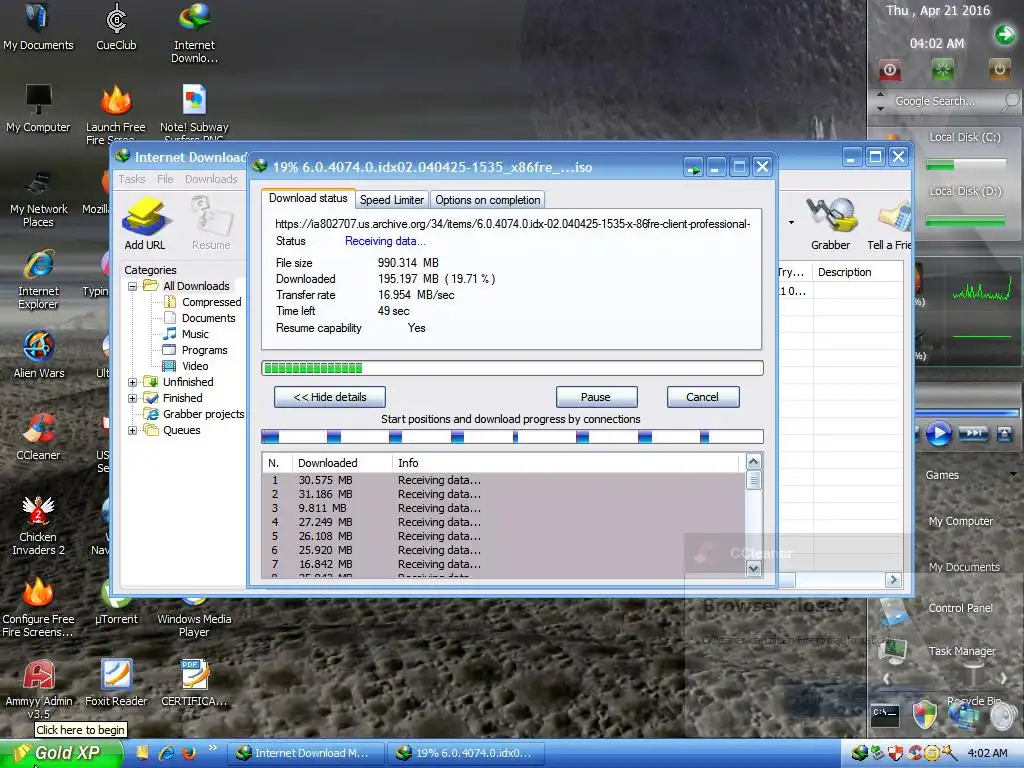The width and height of the screenshot is (1024, 768).
Task: Open the Options on completion tab
Action: (488, 200)
